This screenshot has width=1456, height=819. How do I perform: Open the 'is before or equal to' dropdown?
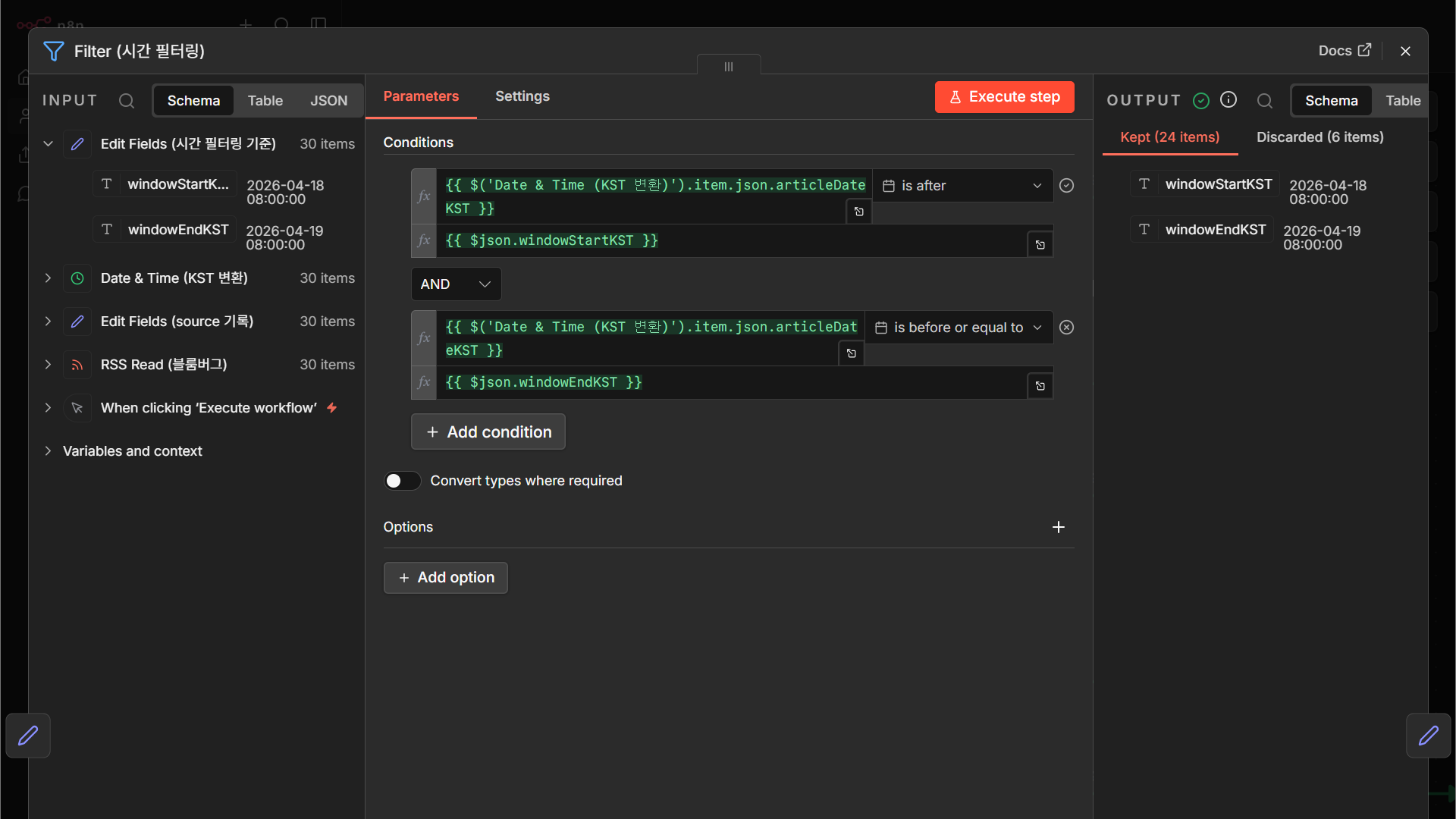[959, 328]
